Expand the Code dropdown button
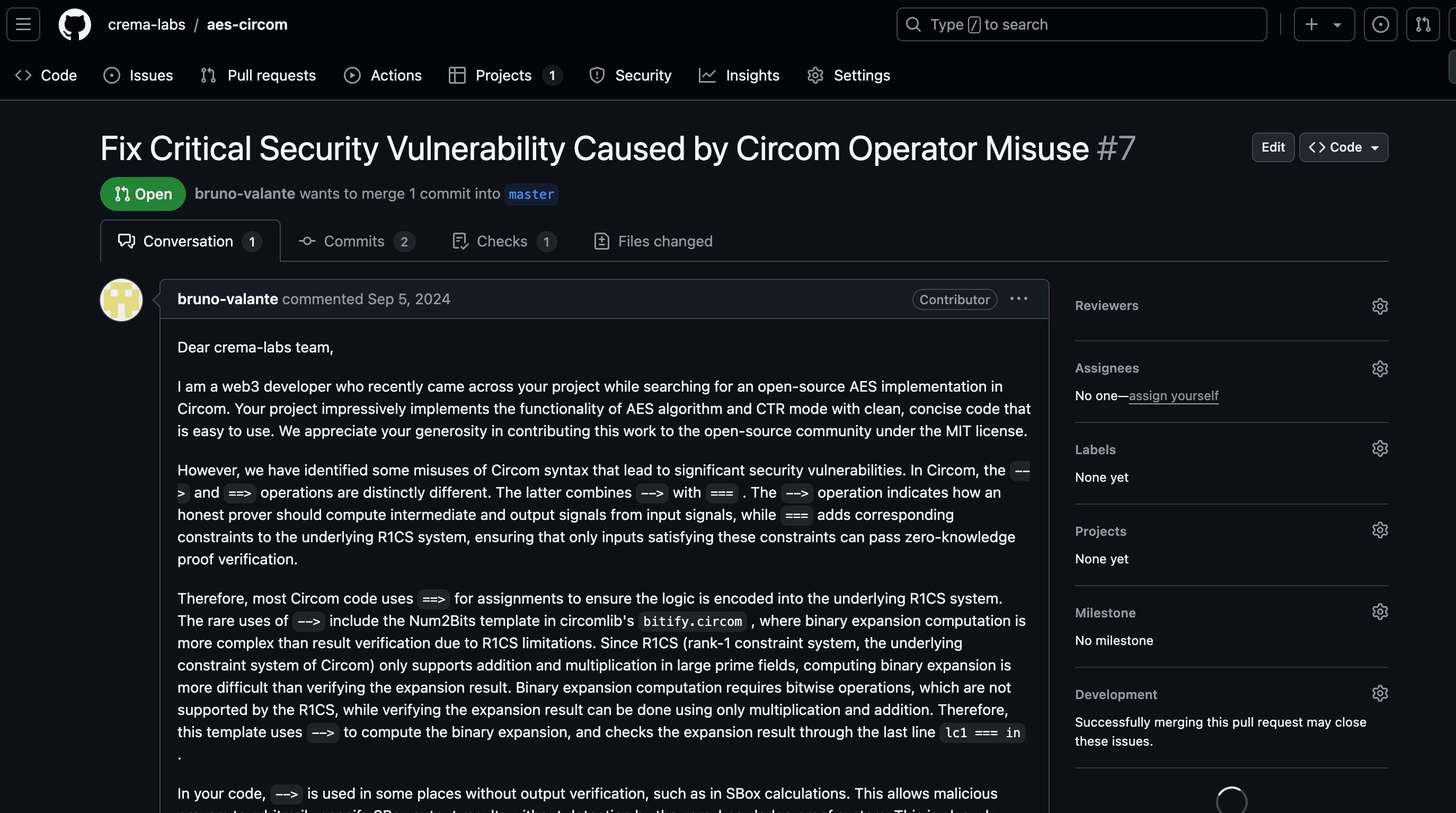The image size is (1456, 813). coord(1343,147)
